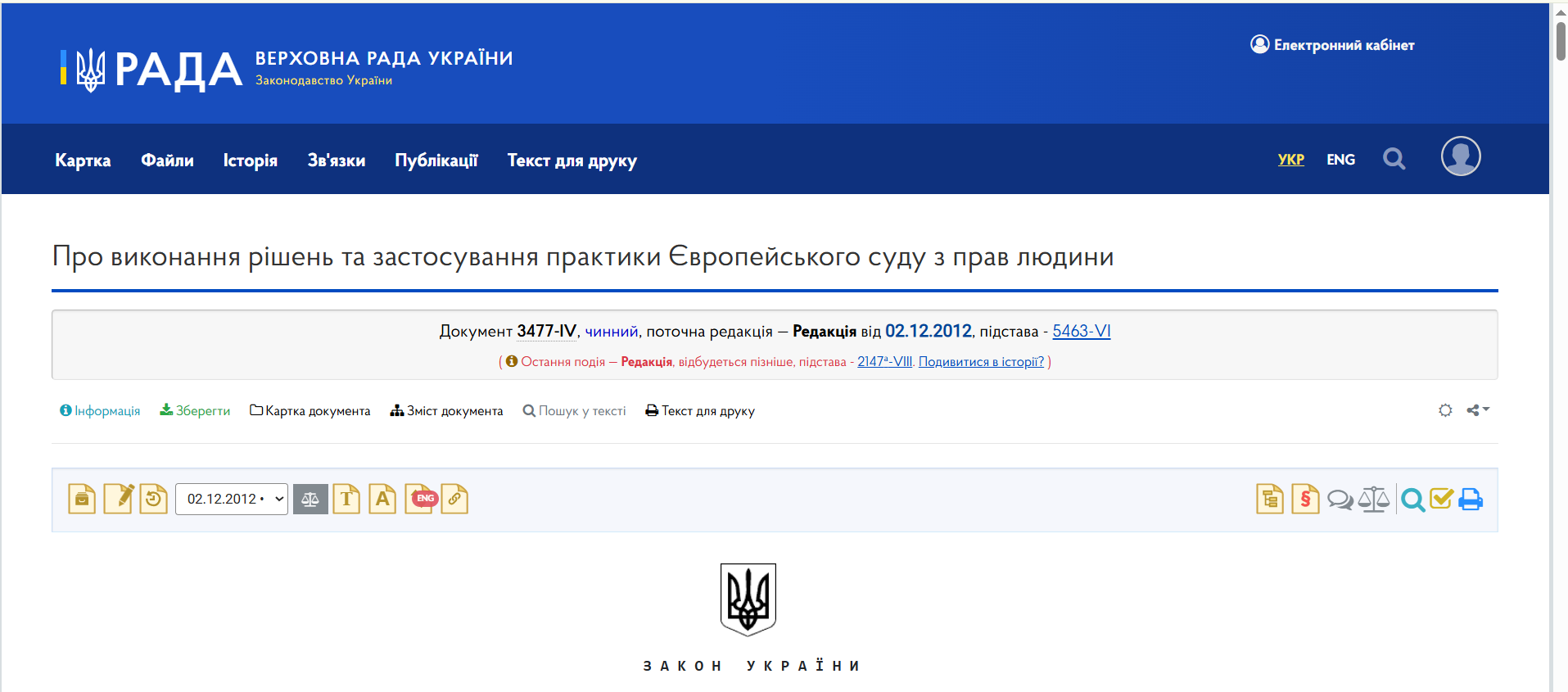The image size is (1568, 692).
Task: Click the comments speech bubbles icon
Action: click(x=1340, y=500)
